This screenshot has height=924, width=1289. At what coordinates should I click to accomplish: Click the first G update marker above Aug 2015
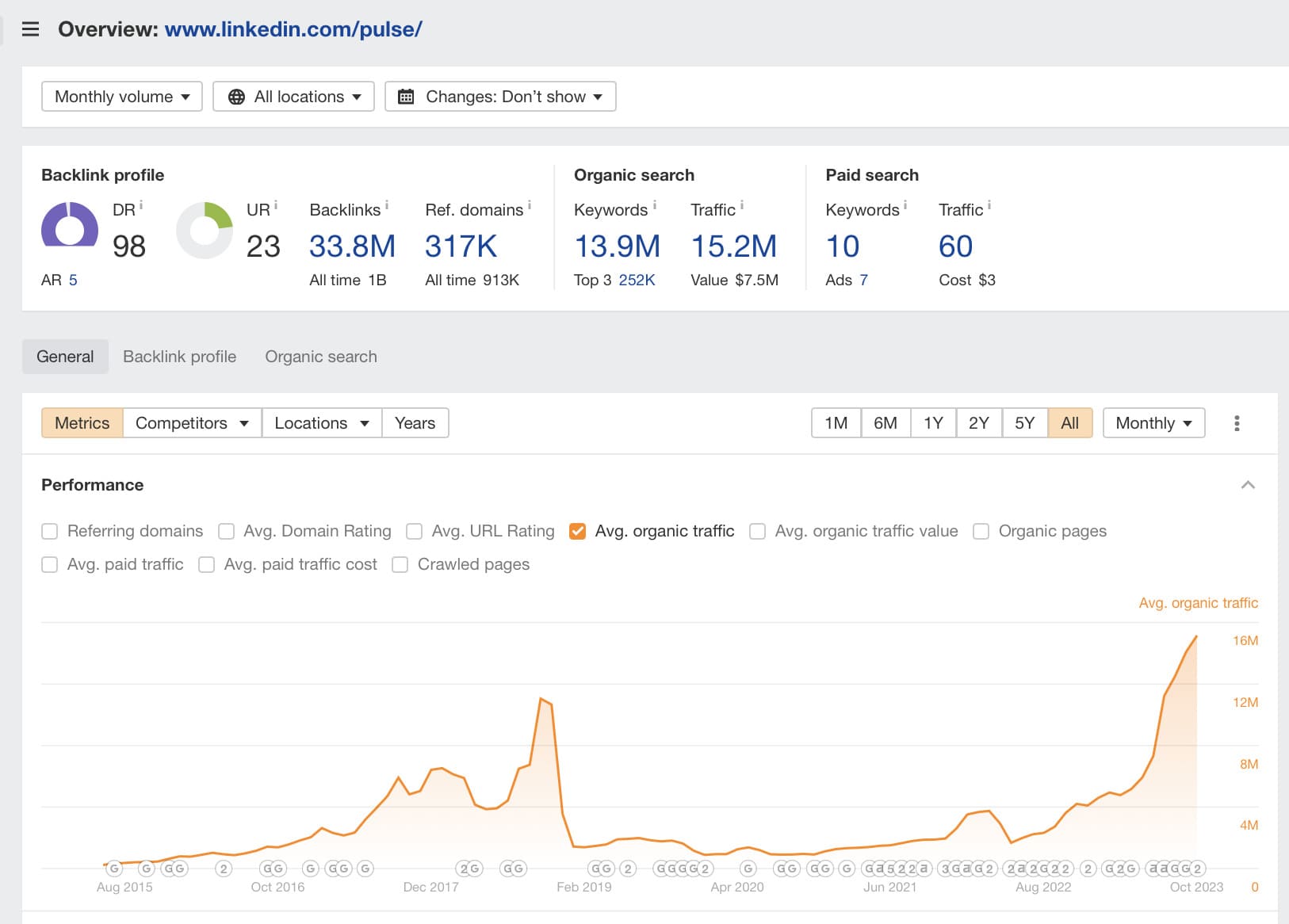[114, 869]
